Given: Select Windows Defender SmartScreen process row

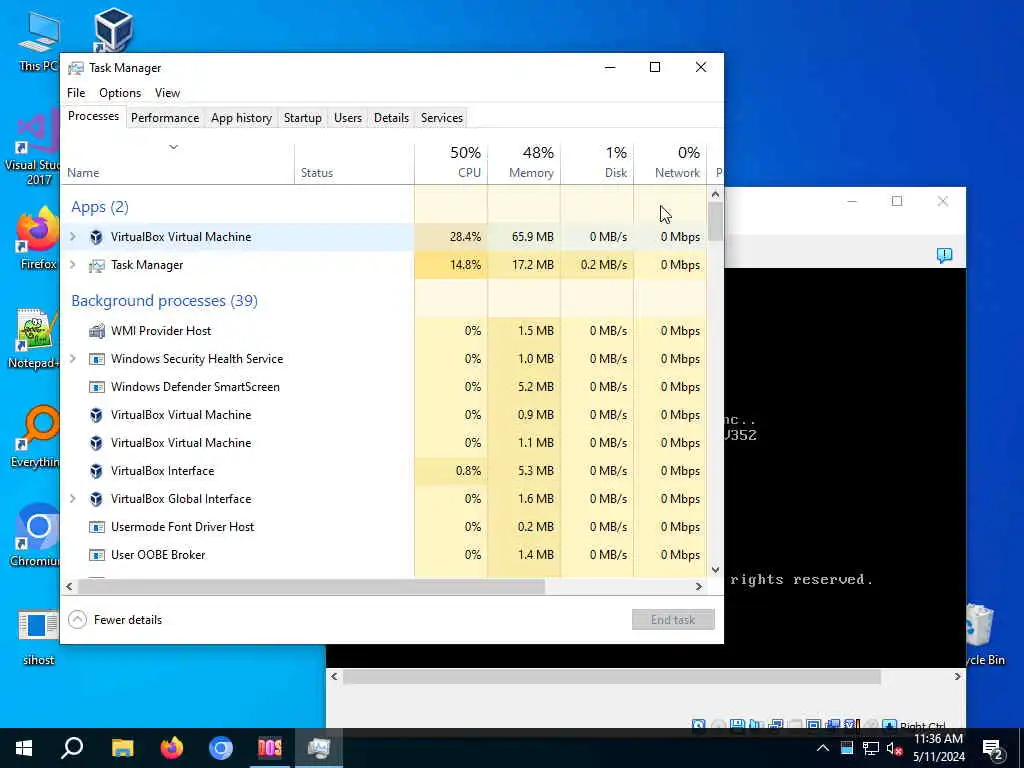Looking at the screenshot, I should coord(384,387).
